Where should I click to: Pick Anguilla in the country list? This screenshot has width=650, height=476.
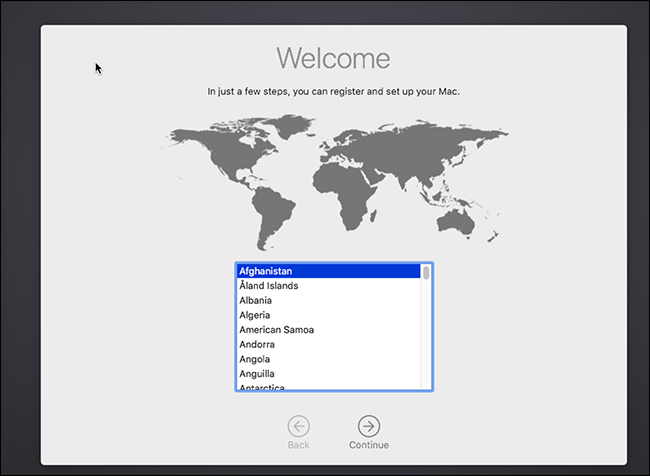329,374
